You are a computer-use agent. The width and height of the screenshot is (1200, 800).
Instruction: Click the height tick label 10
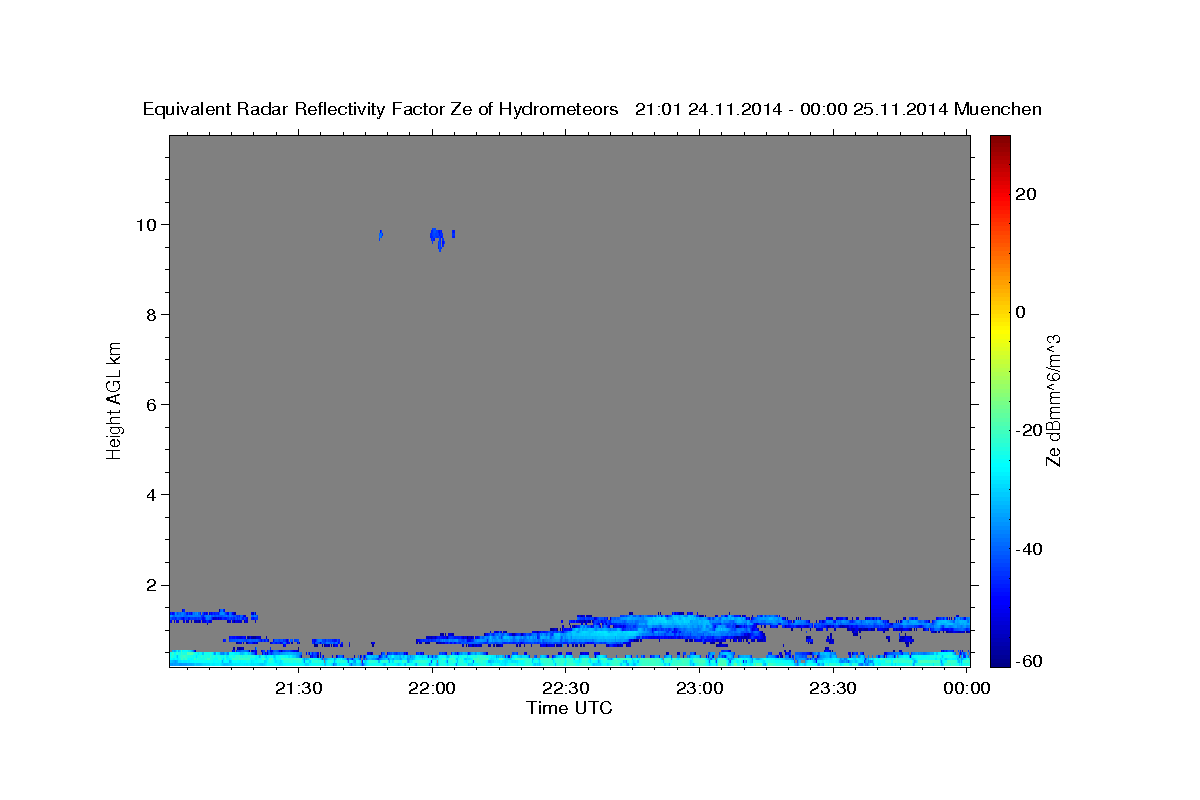tap(148, 224)
